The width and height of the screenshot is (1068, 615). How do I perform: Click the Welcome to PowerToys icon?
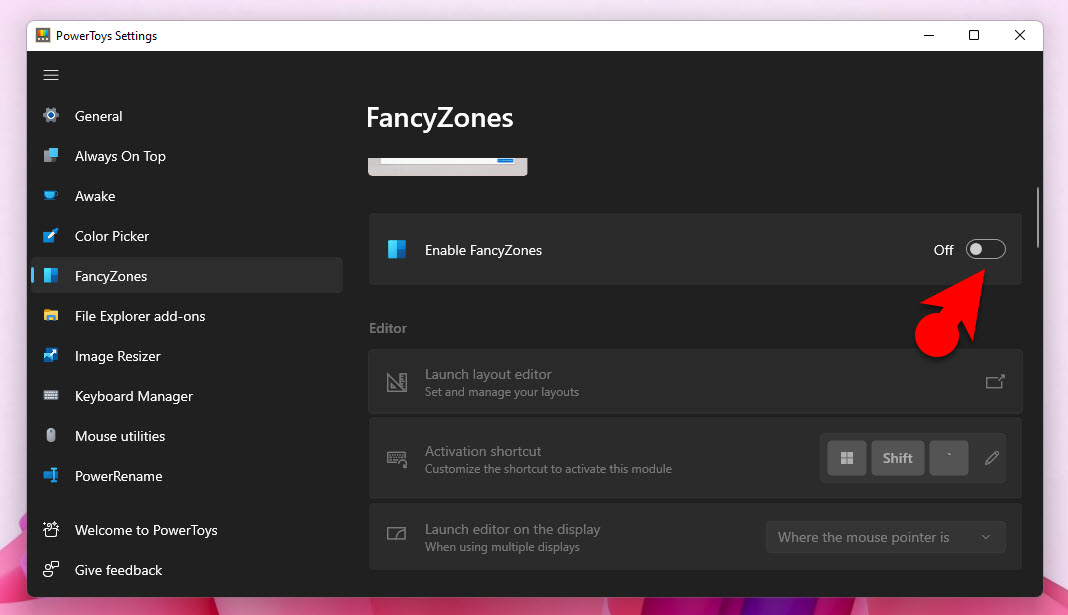[51, 529]
